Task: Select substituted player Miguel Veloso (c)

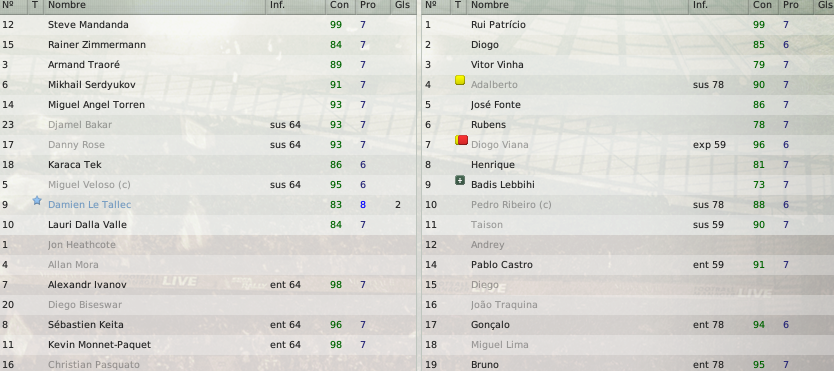Action: [208, 185]
